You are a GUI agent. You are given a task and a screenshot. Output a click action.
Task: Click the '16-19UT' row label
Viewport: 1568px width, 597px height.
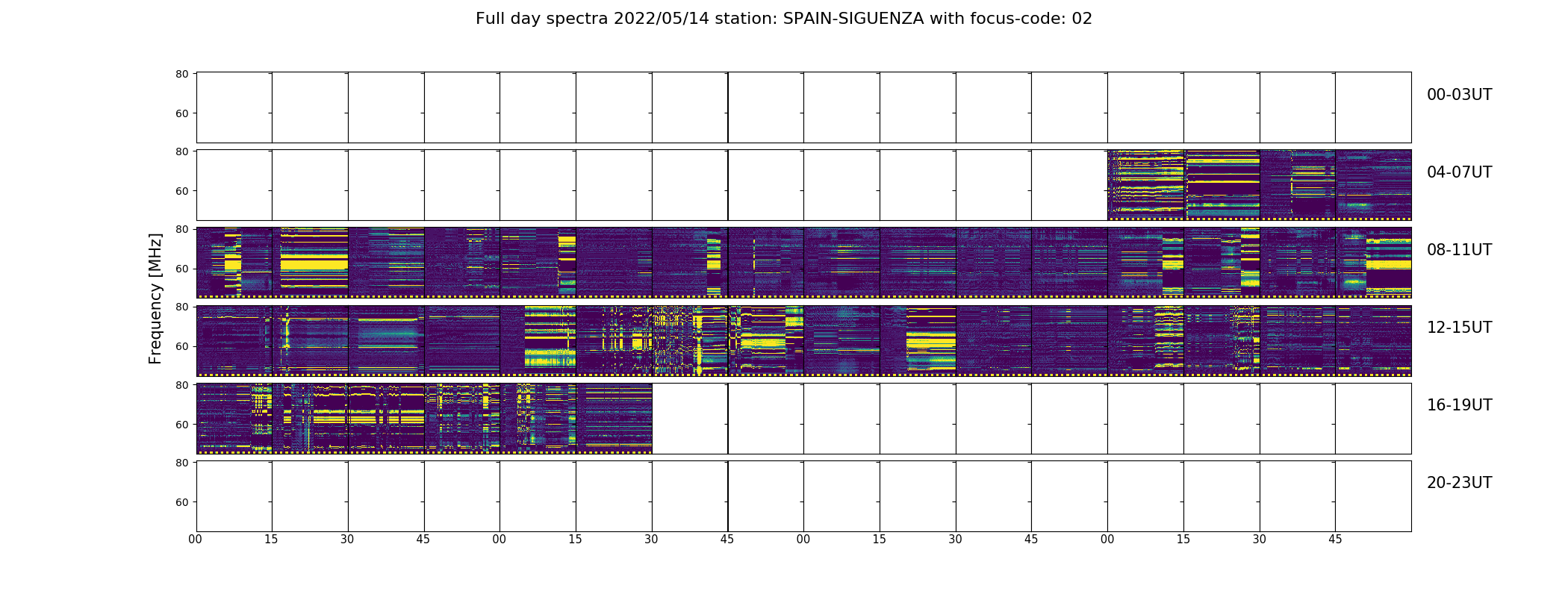coord(1459,405)
